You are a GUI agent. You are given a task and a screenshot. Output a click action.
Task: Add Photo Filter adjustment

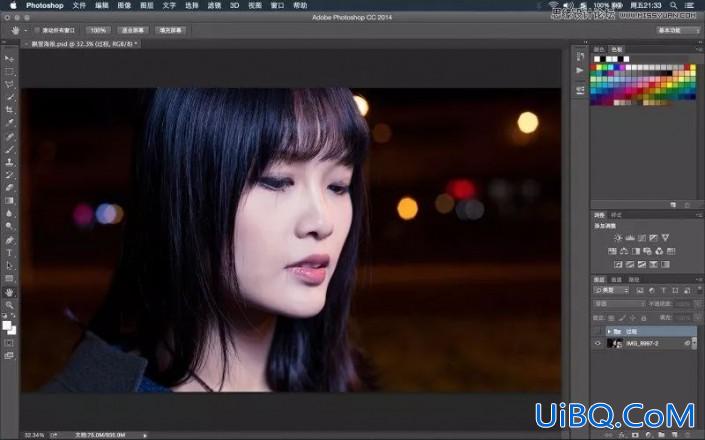647,251
